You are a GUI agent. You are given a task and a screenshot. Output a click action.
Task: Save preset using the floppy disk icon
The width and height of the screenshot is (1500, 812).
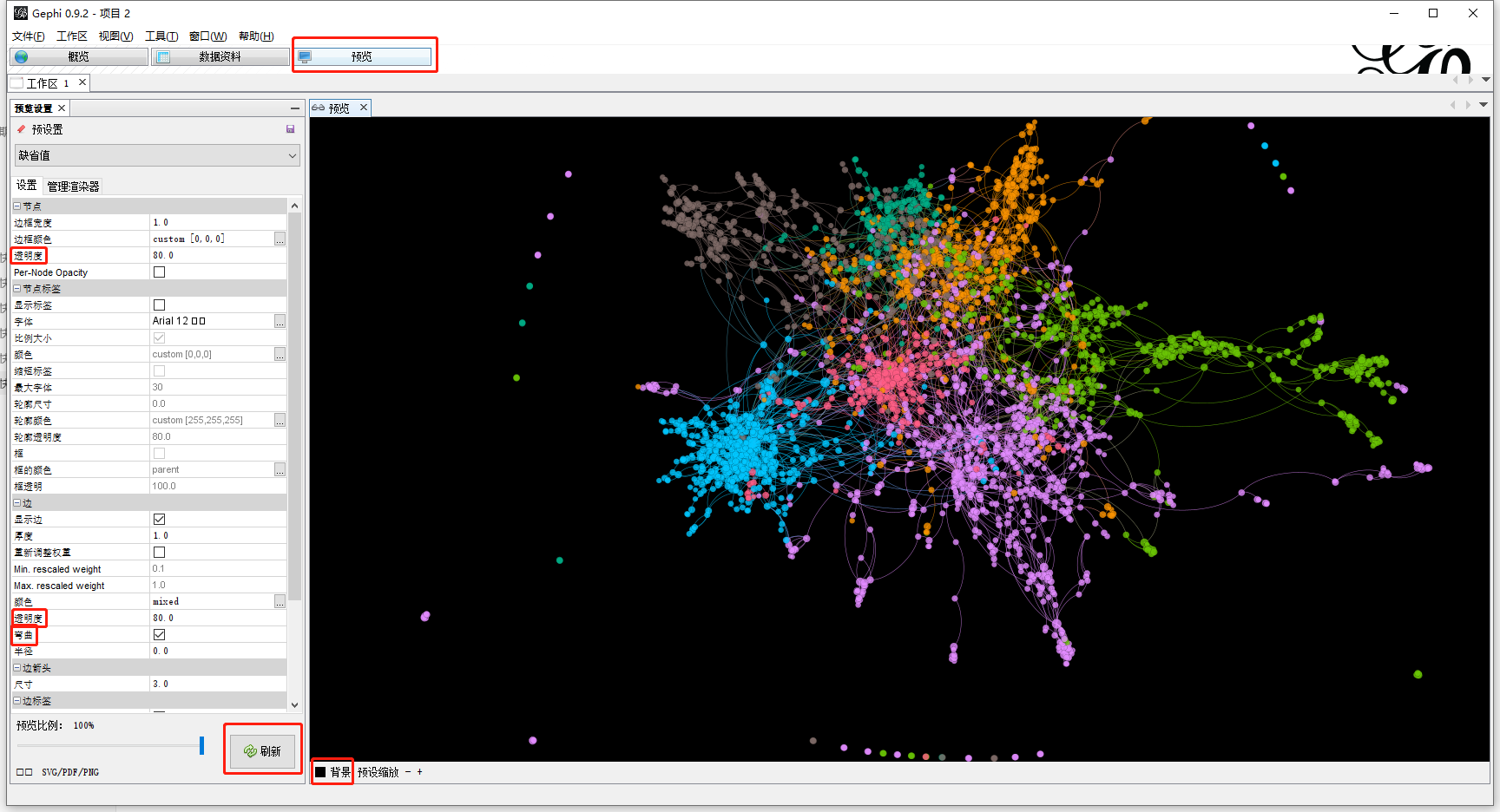tap(291, 129)
